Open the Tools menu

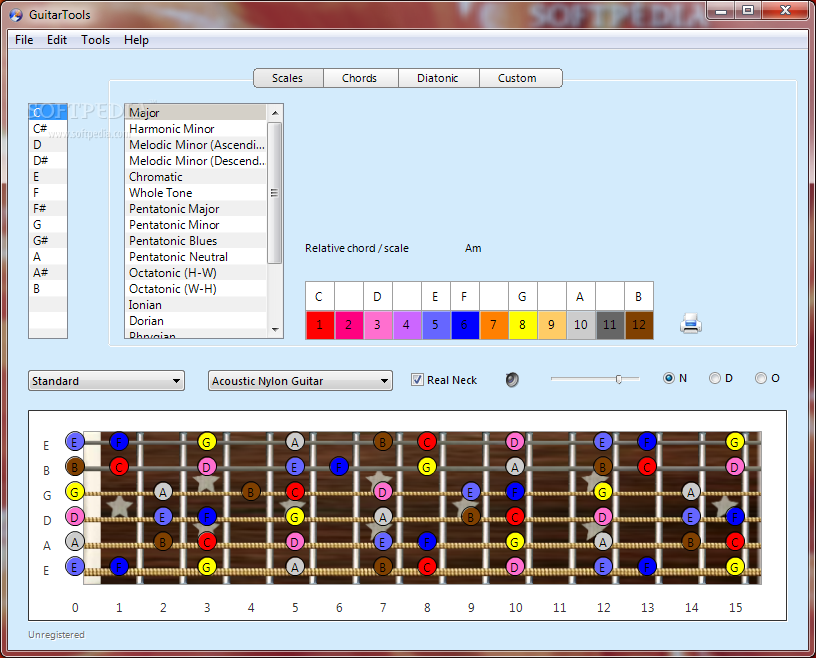pyautogui.click(x=95, y=40)
